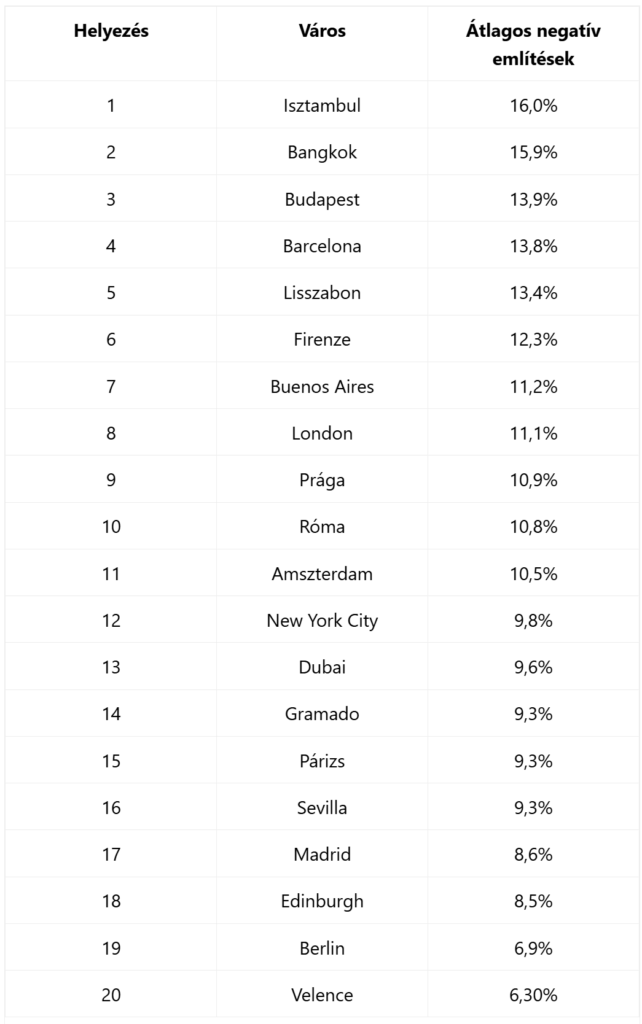
Task: Click the Lisszabon city cell
Action: [322, 293]
